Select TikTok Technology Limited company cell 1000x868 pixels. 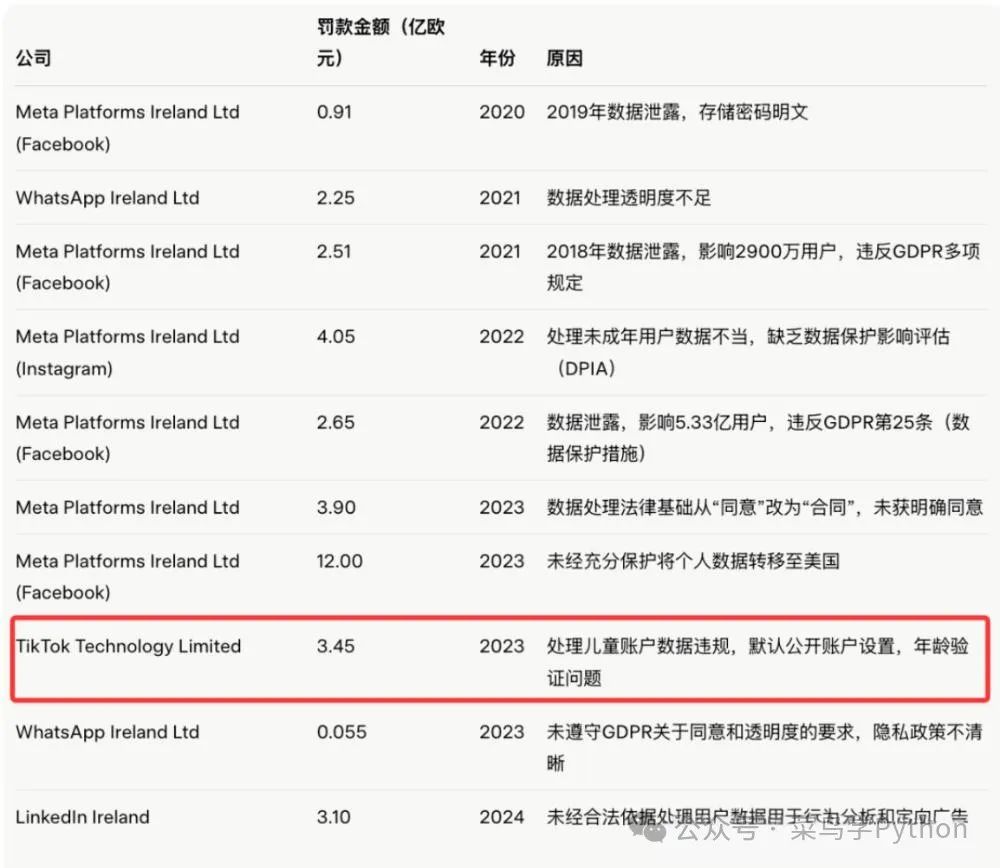tap(129, 646)
